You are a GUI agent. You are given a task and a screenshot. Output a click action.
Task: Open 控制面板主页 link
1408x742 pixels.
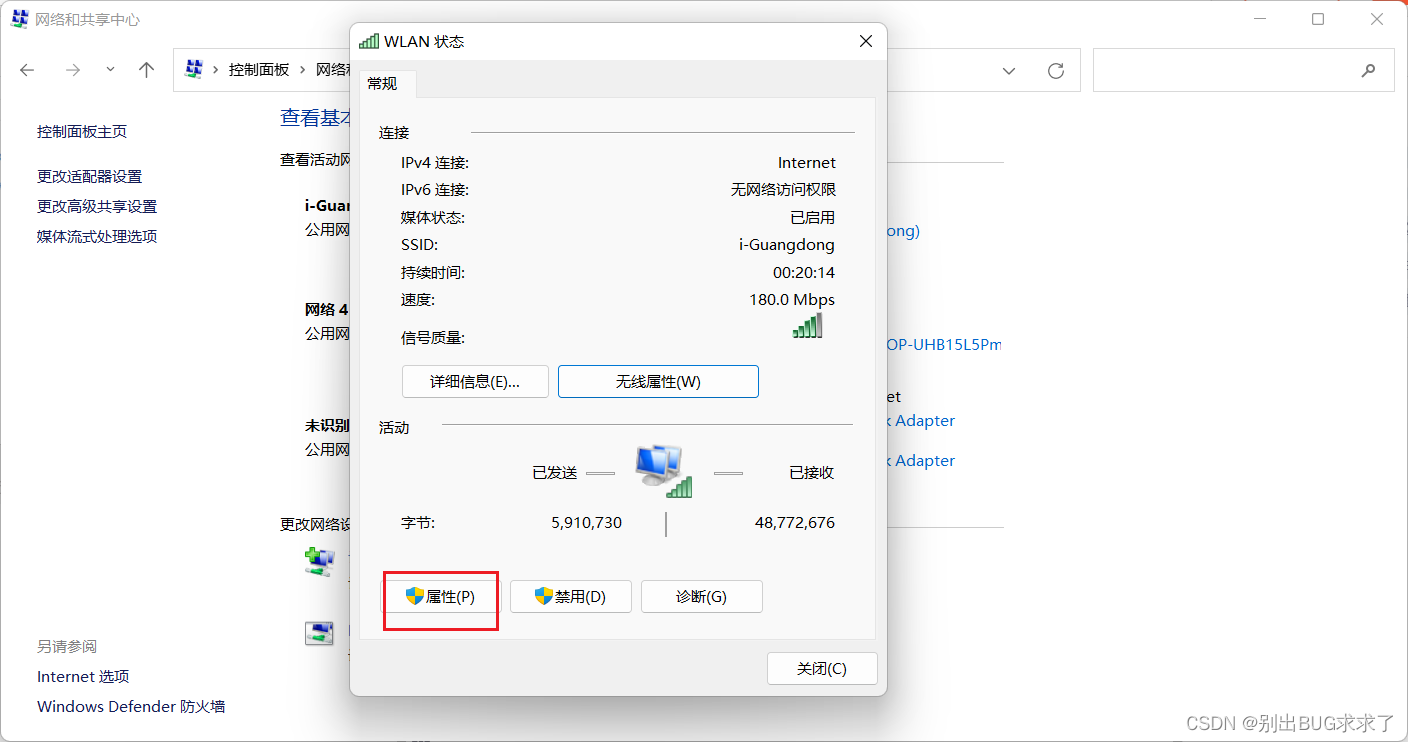point(82,132)
